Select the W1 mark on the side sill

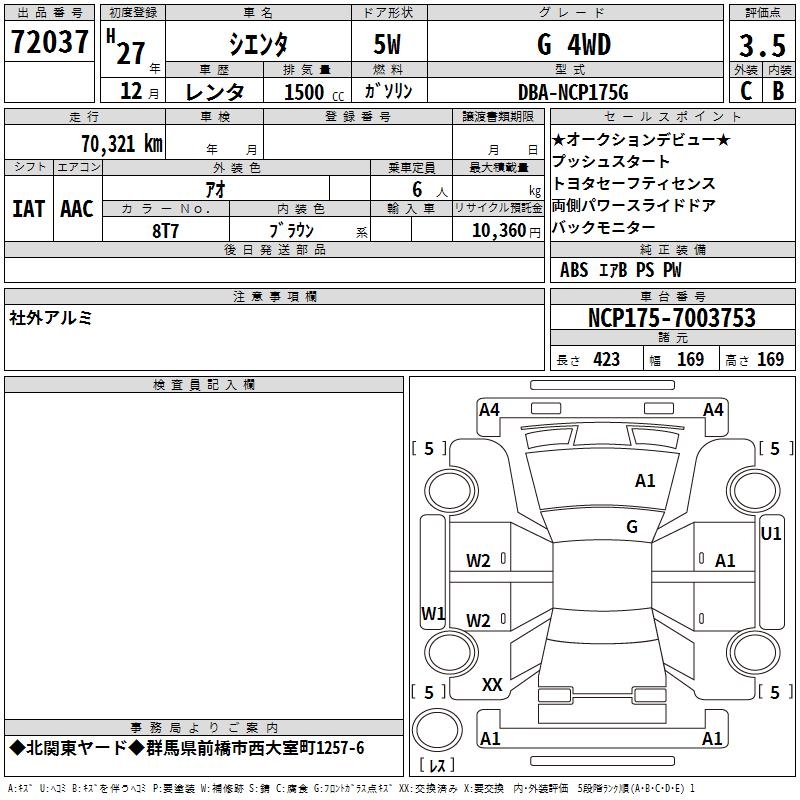(x=433, y=613)
